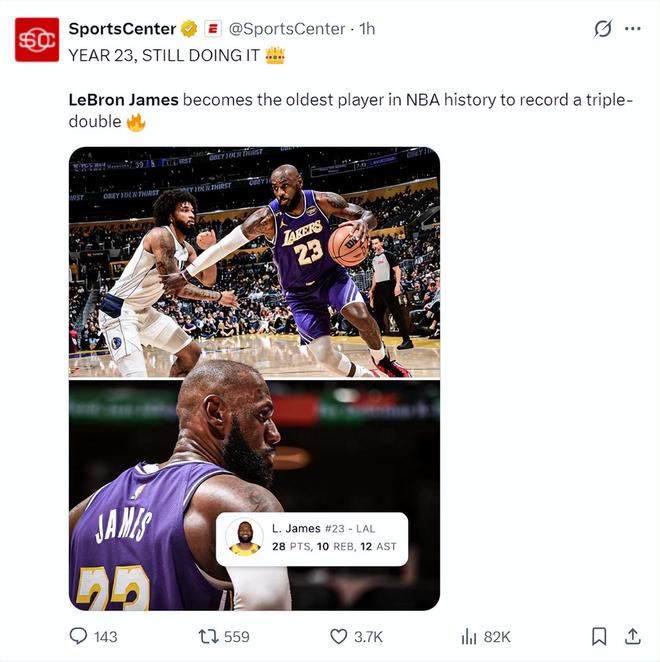Click the gold verified checkmark badge

click(188, 29)
